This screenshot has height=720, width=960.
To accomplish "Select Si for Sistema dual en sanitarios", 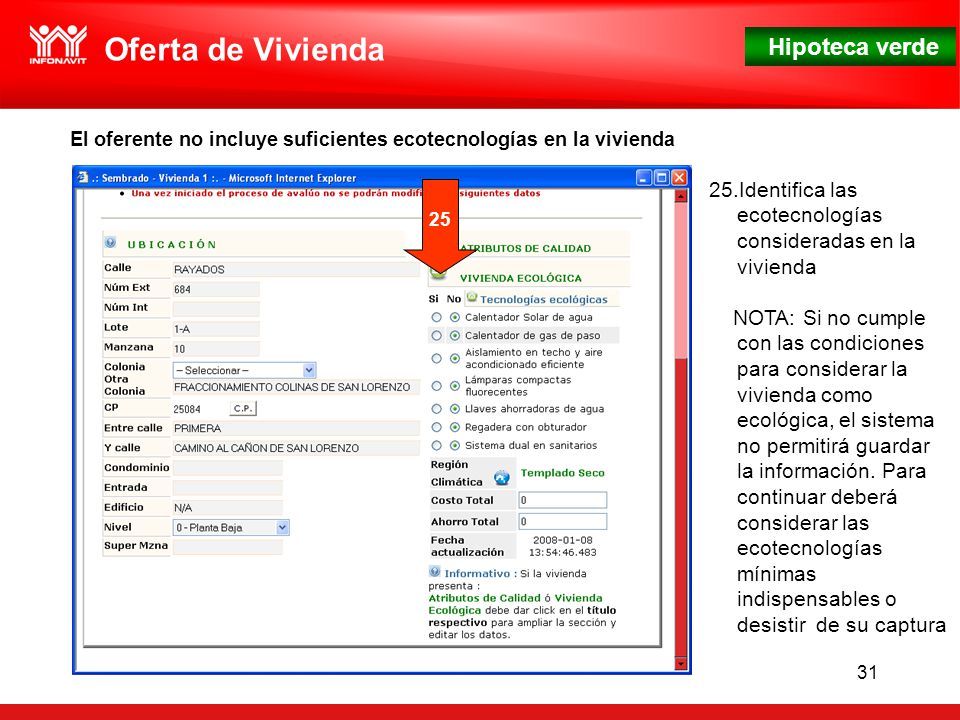I will [436, 445].
